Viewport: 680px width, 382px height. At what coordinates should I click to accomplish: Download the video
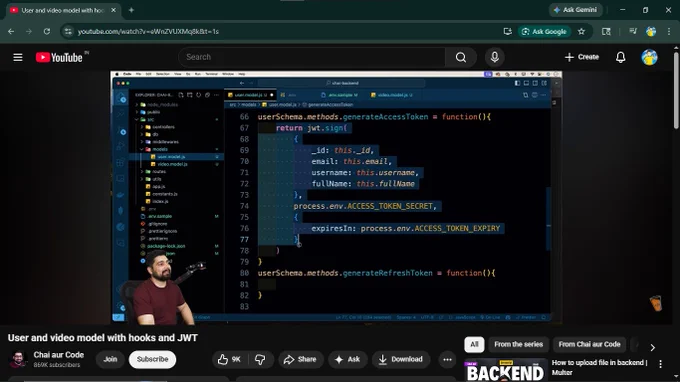pyautogui.click(x=400, y=359)
